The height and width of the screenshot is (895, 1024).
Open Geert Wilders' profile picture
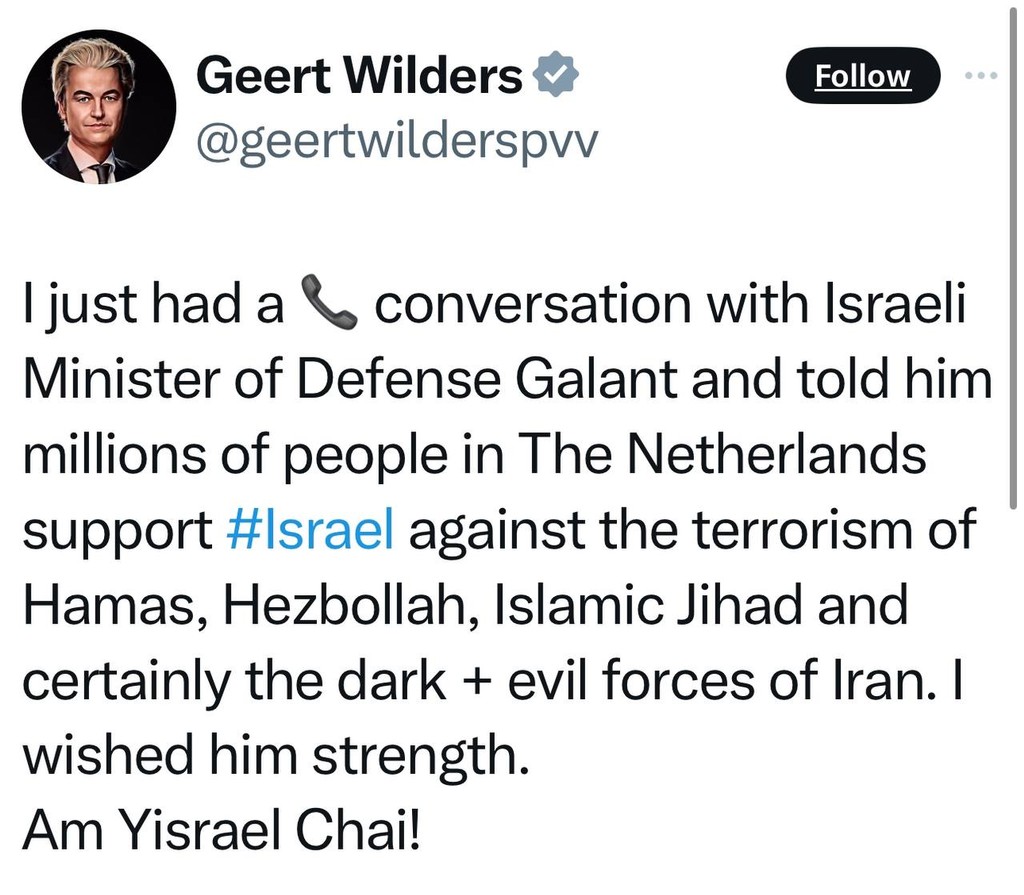point(98,106)
